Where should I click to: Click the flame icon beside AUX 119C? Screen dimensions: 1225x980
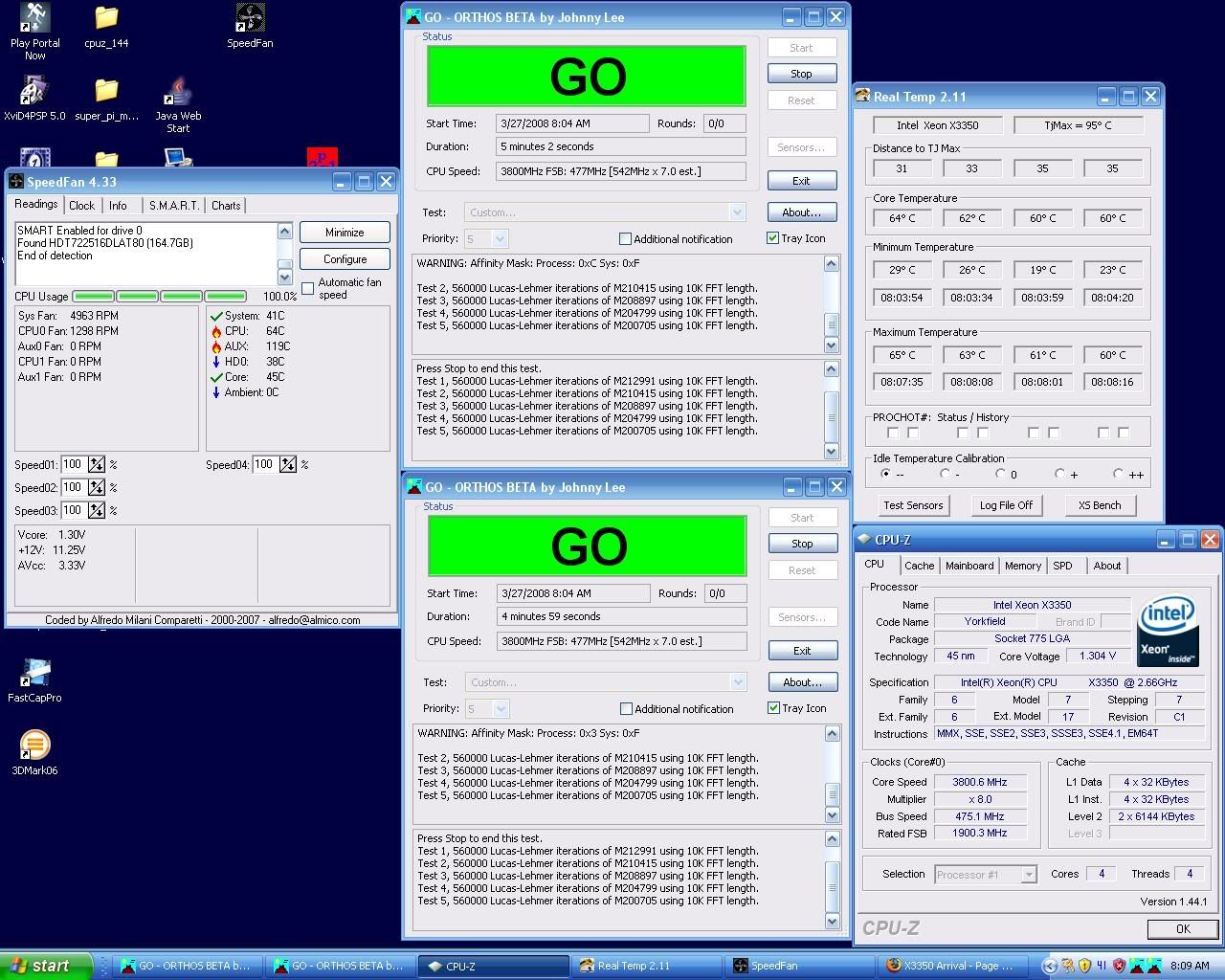coord(216,346)
